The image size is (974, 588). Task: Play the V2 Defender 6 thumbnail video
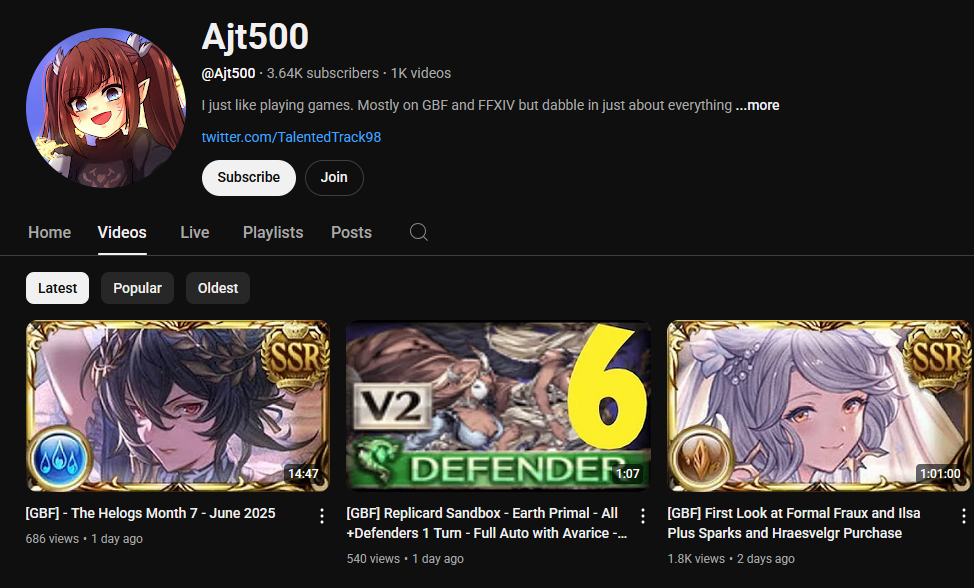point(498,405)
